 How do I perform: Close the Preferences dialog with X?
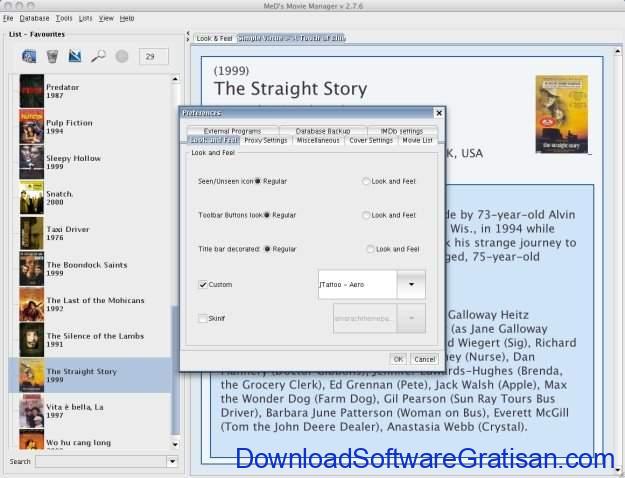click(x=438, y=113)
